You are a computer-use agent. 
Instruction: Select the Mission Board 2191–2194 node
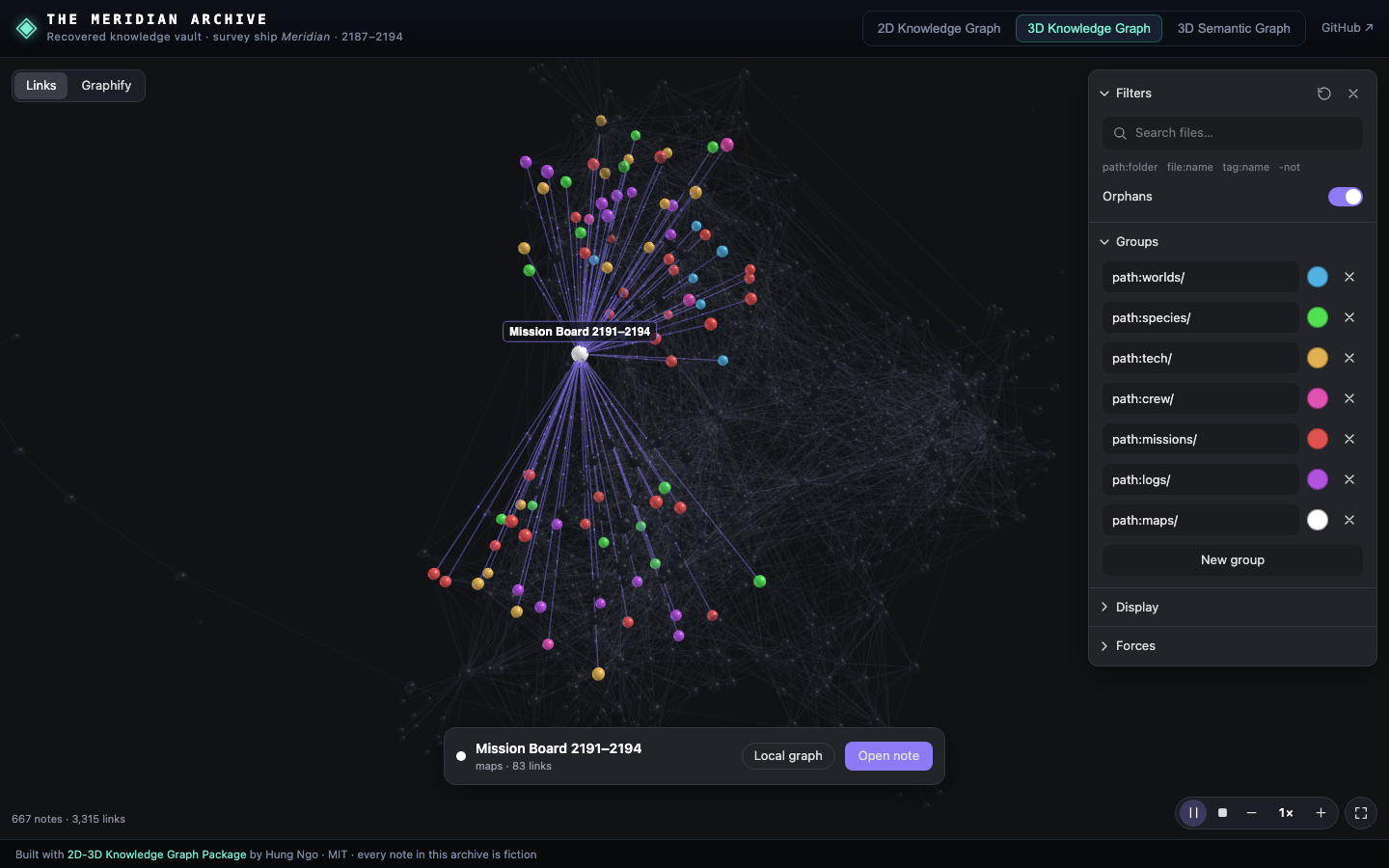tap(580, 354)
